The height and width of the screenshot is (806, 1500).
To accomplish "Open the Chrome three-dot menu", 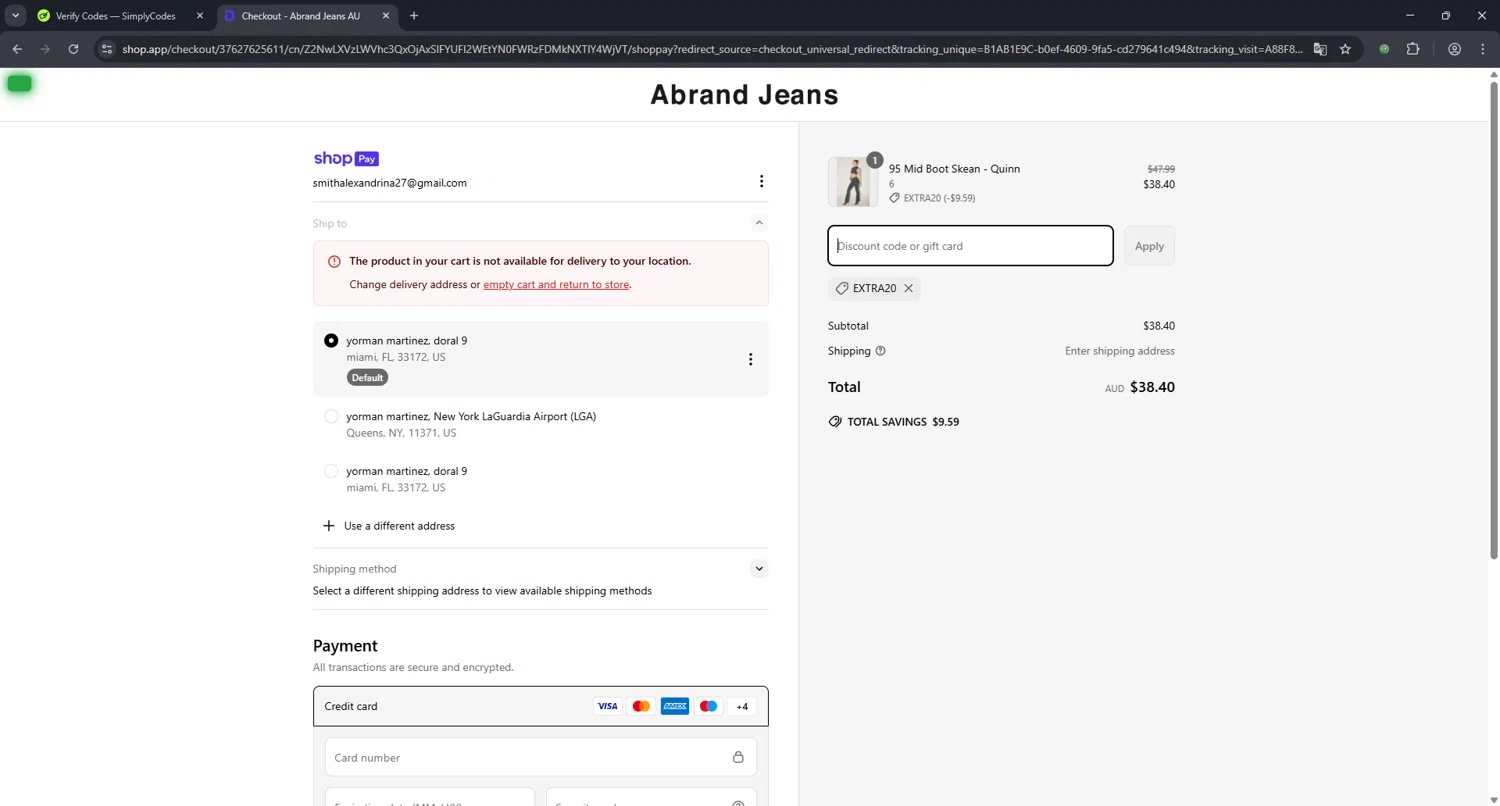I will pyautogui.click(x=1483, y=49).
